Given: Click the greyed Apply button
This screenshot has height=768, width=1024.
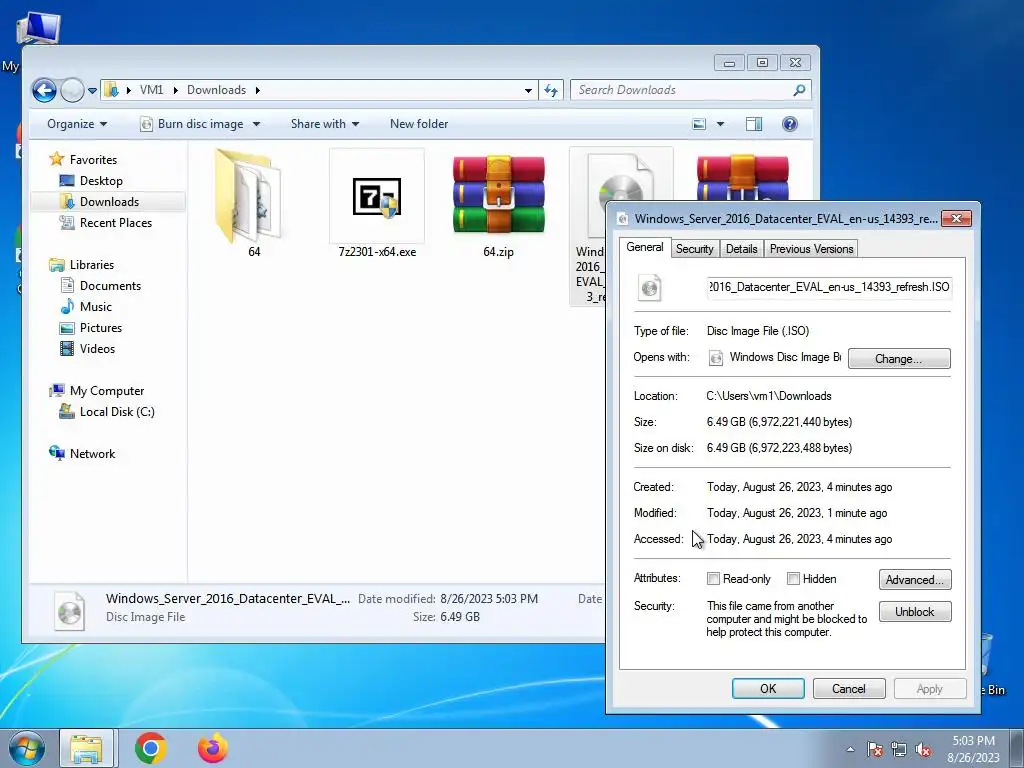Looking at the screenshot, I should 929,689.
